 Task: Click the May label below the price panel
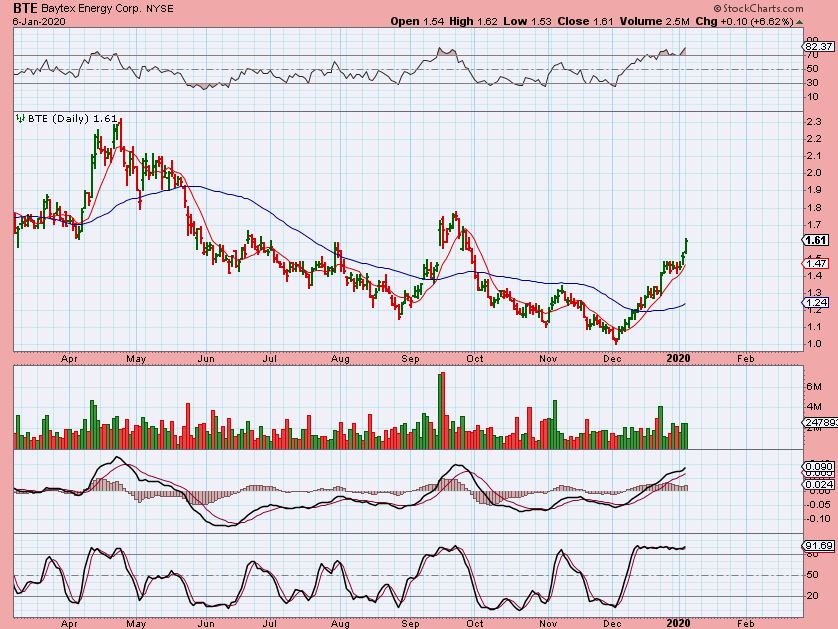click(136, 359)
